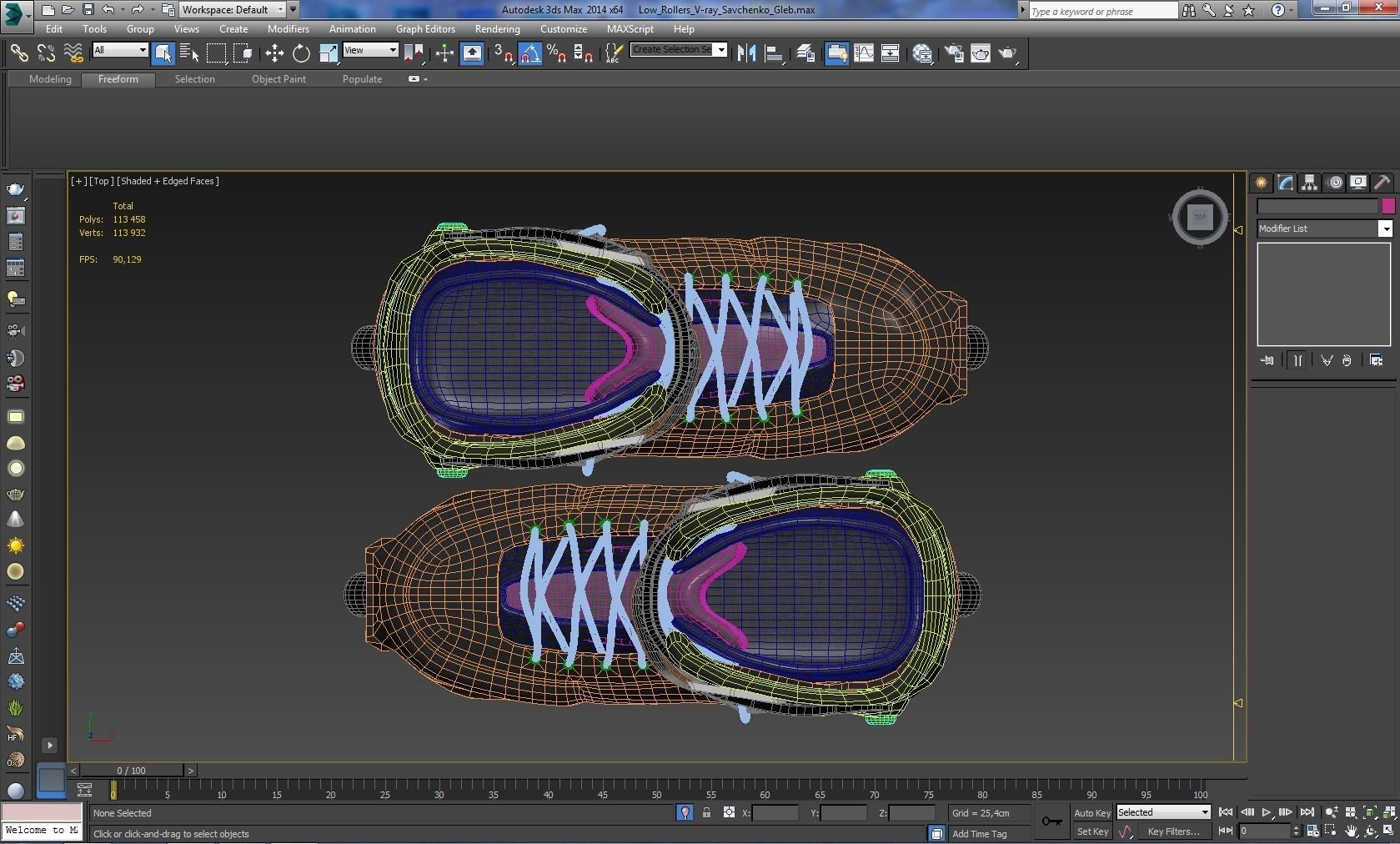
Task: Click the Play Animation button
Action: click(1267, 812)
